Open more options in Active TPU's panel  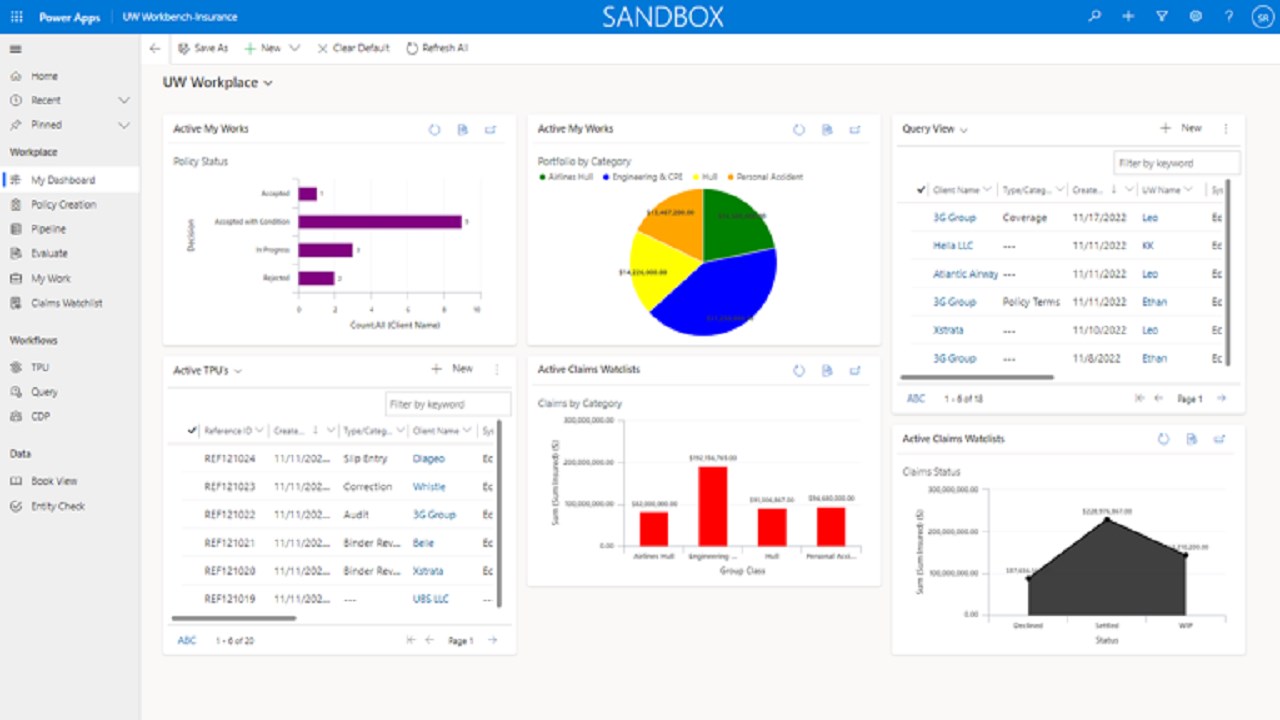click(497, 370)
